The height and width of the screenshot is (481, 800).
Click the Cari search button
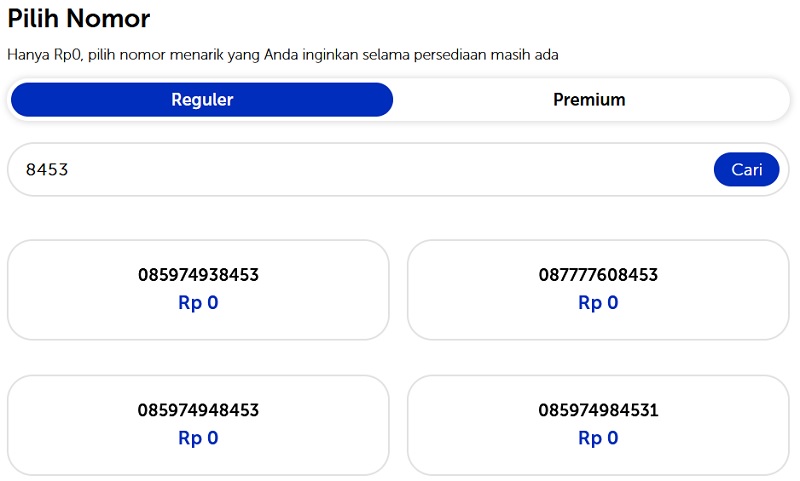tap(746, 170)
